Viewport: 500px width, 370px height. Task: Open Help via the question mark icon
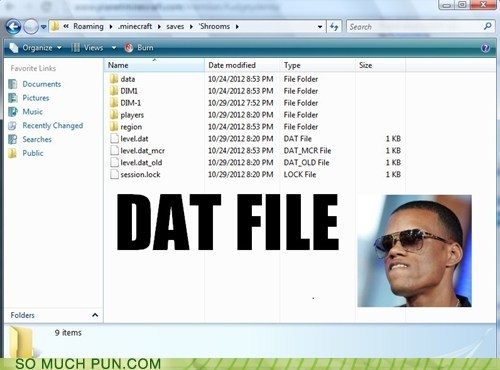[485, 48]
